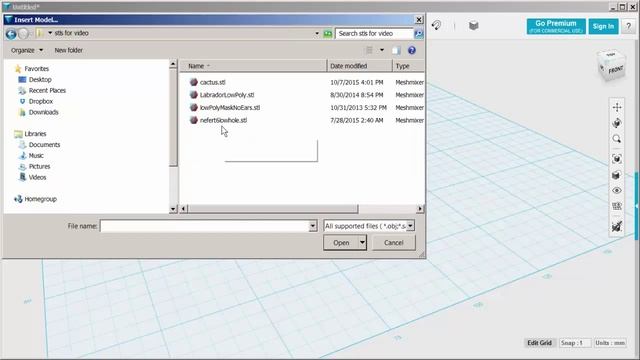Change view icon in dialog toolbar
This screenshot has height=360, width=640.
coord(369,50)
